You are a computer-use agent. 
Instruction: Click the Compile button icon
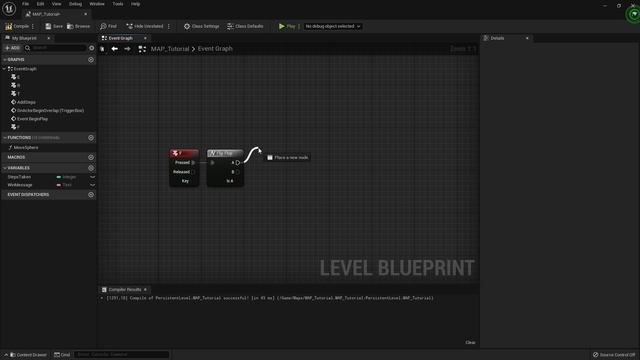tap(9, 26)
